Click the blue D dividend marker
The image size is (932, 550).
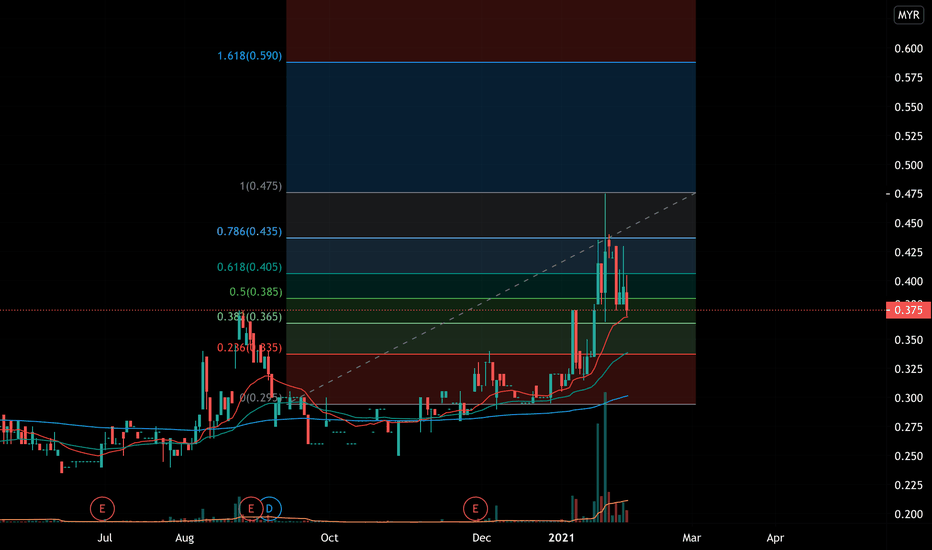[269, 509]
